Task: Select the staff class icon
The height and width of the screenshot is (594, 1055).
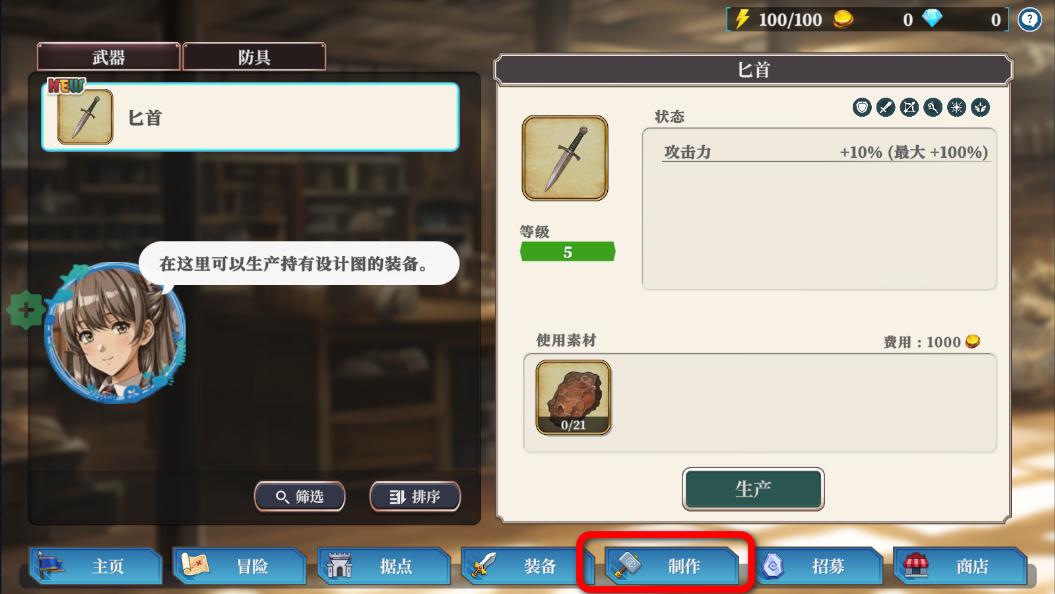Action: tap(933, 107)
